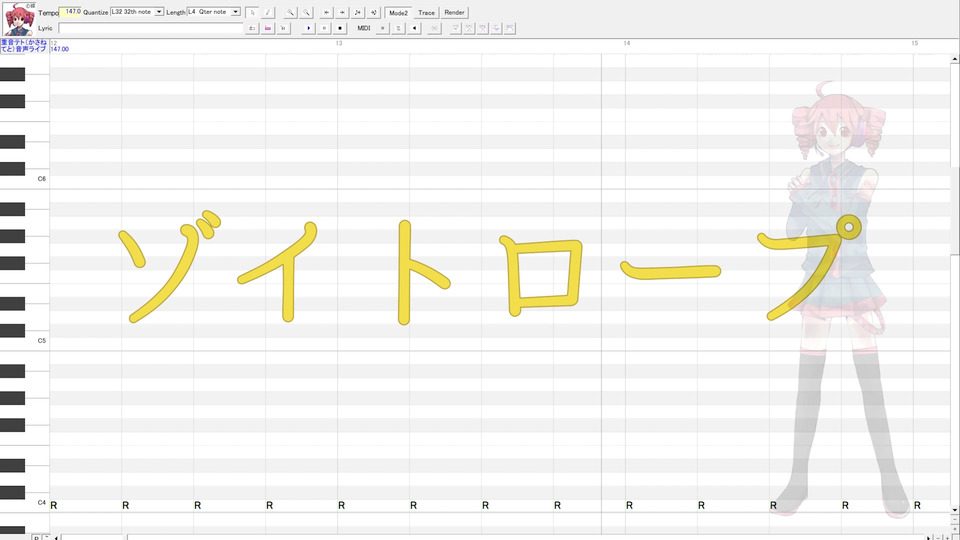Click the blue voicebank name link
The height and width of the screenshot is (540, 960).
click(x=24, y=45)
